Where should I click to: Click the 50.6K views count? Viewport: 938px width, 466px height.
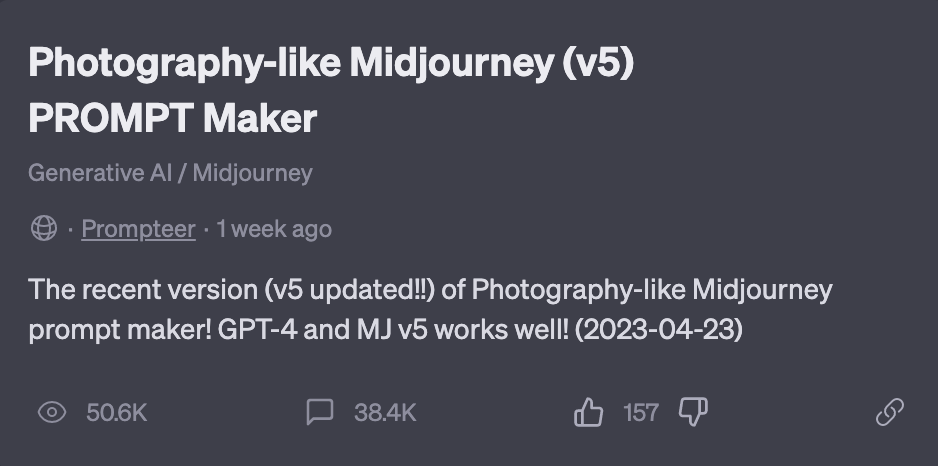click(116, 412)
